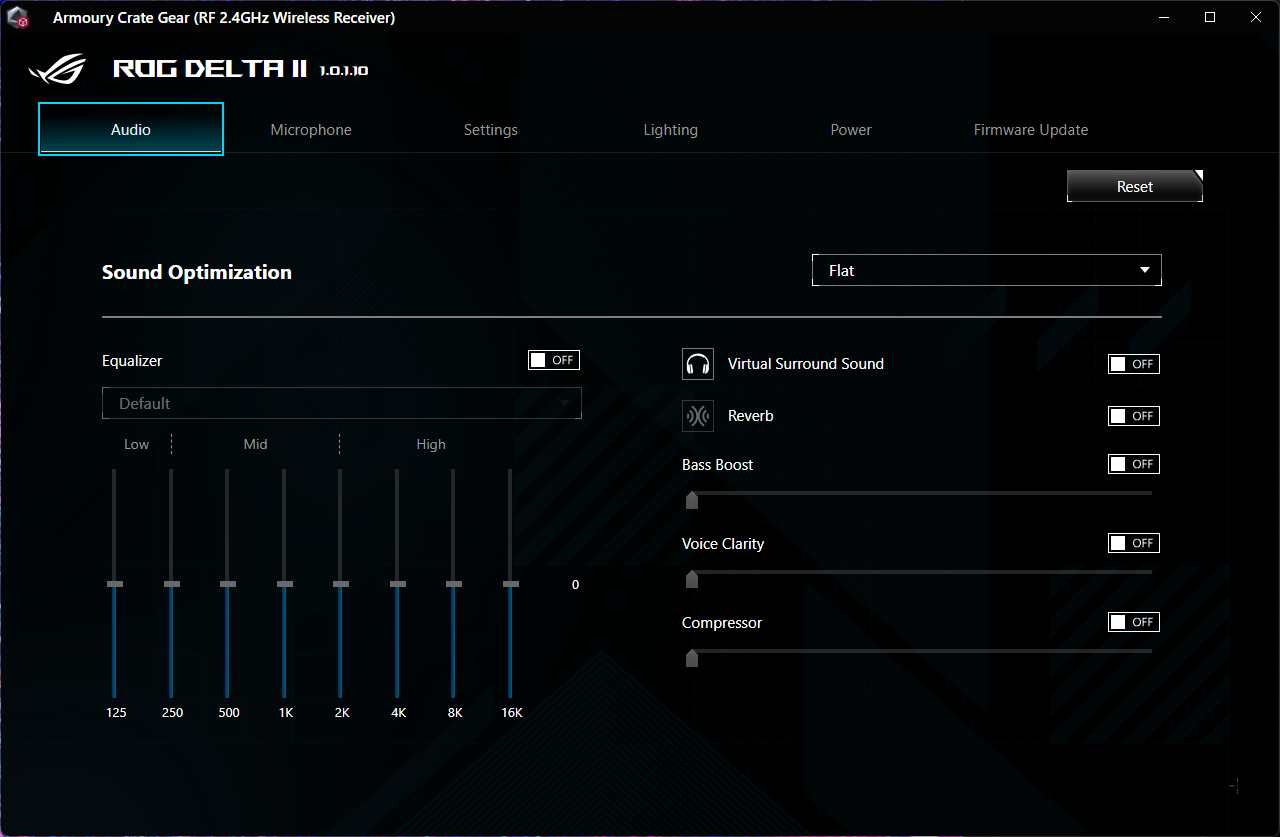Click the window title Armoury Crate Gear
Screen dimensions: 1280x837
click(224, 18)
